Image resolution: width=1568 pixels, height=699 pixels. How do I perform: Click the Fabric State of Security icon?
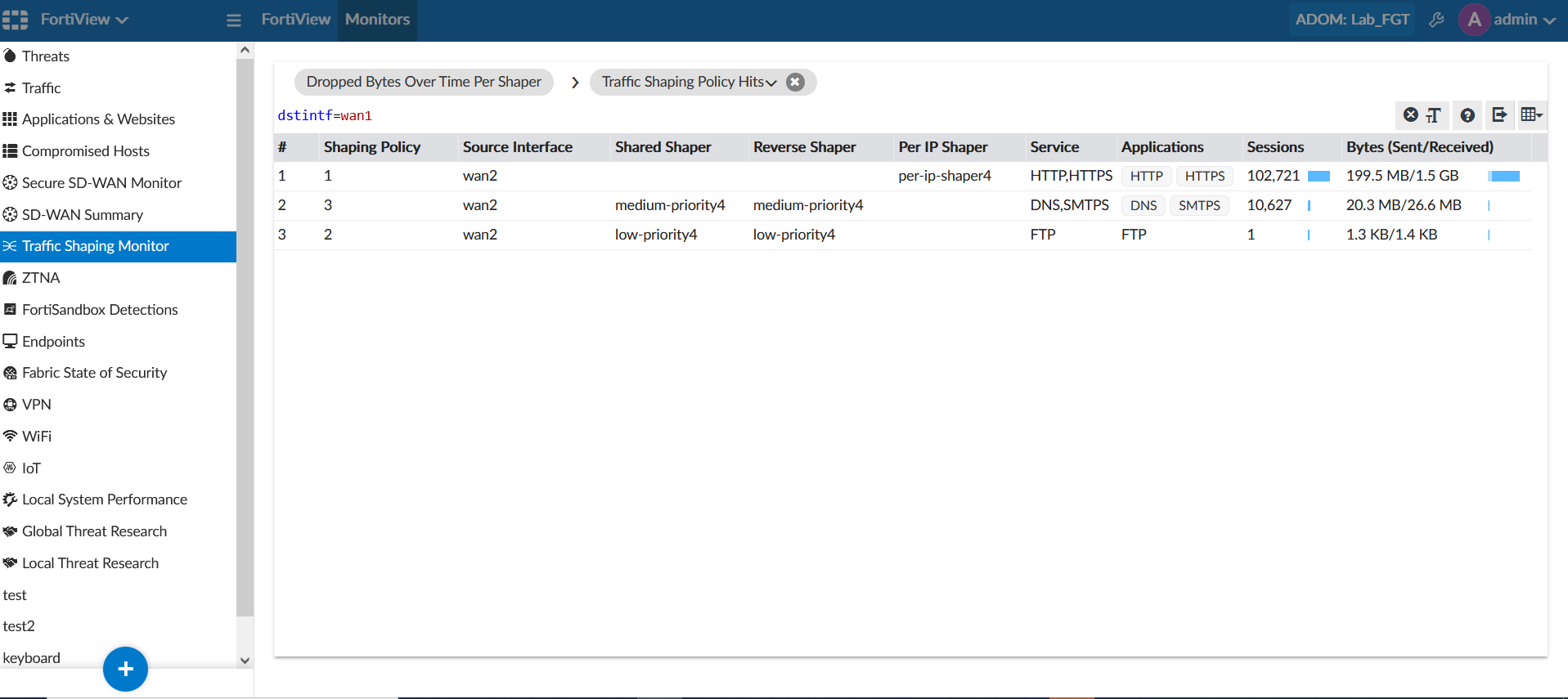click(x=10, y=373)
